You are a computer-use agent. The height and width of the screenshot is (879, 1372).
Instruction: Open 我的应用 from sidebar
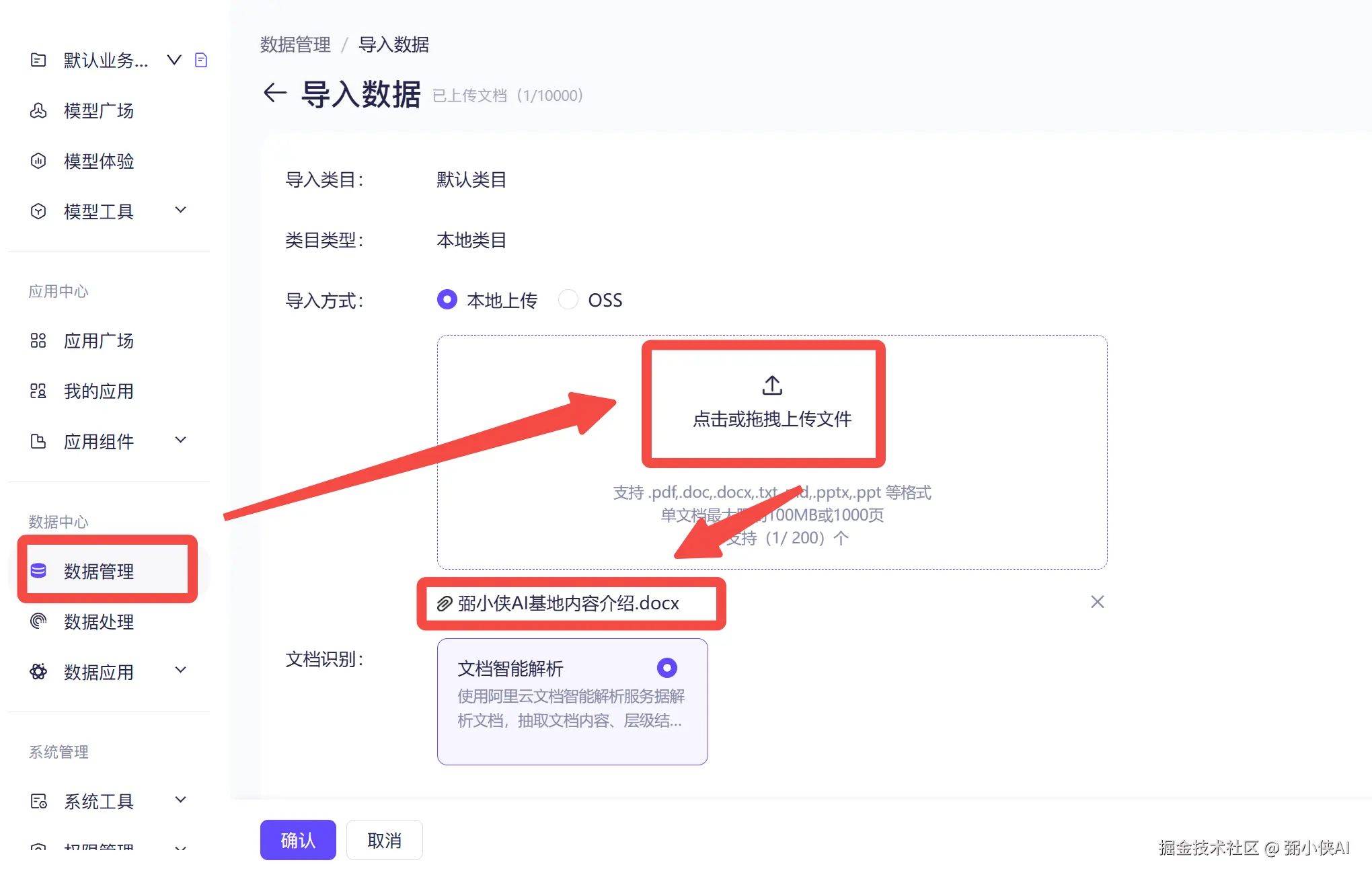point(98,391)
